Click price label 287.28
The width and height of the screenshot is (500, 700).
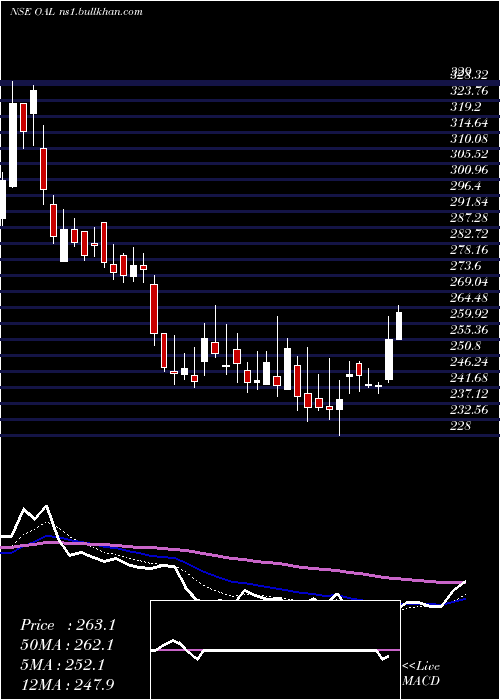pyautogui.click(x=469, y=218)
